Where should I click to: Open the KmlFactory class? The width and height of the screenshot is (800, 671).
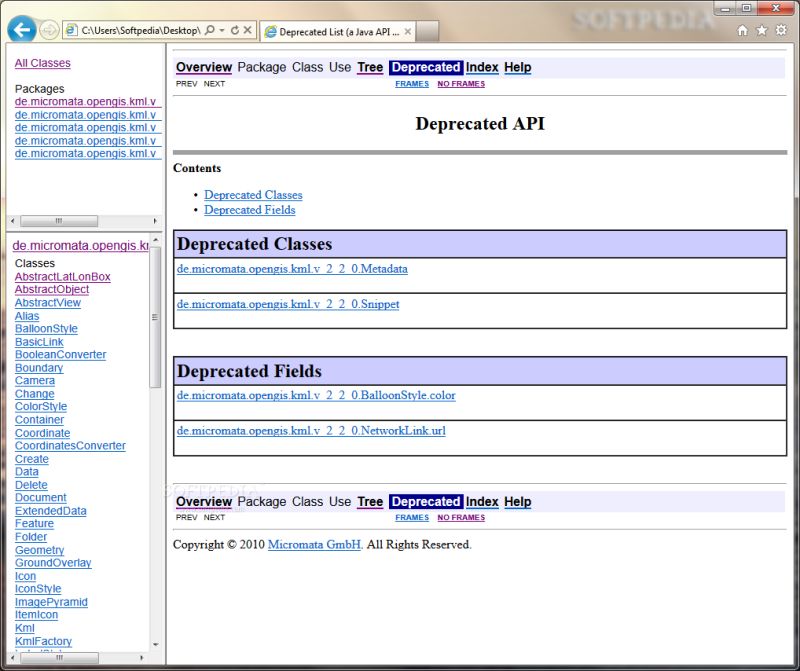(x=43, y=641)
